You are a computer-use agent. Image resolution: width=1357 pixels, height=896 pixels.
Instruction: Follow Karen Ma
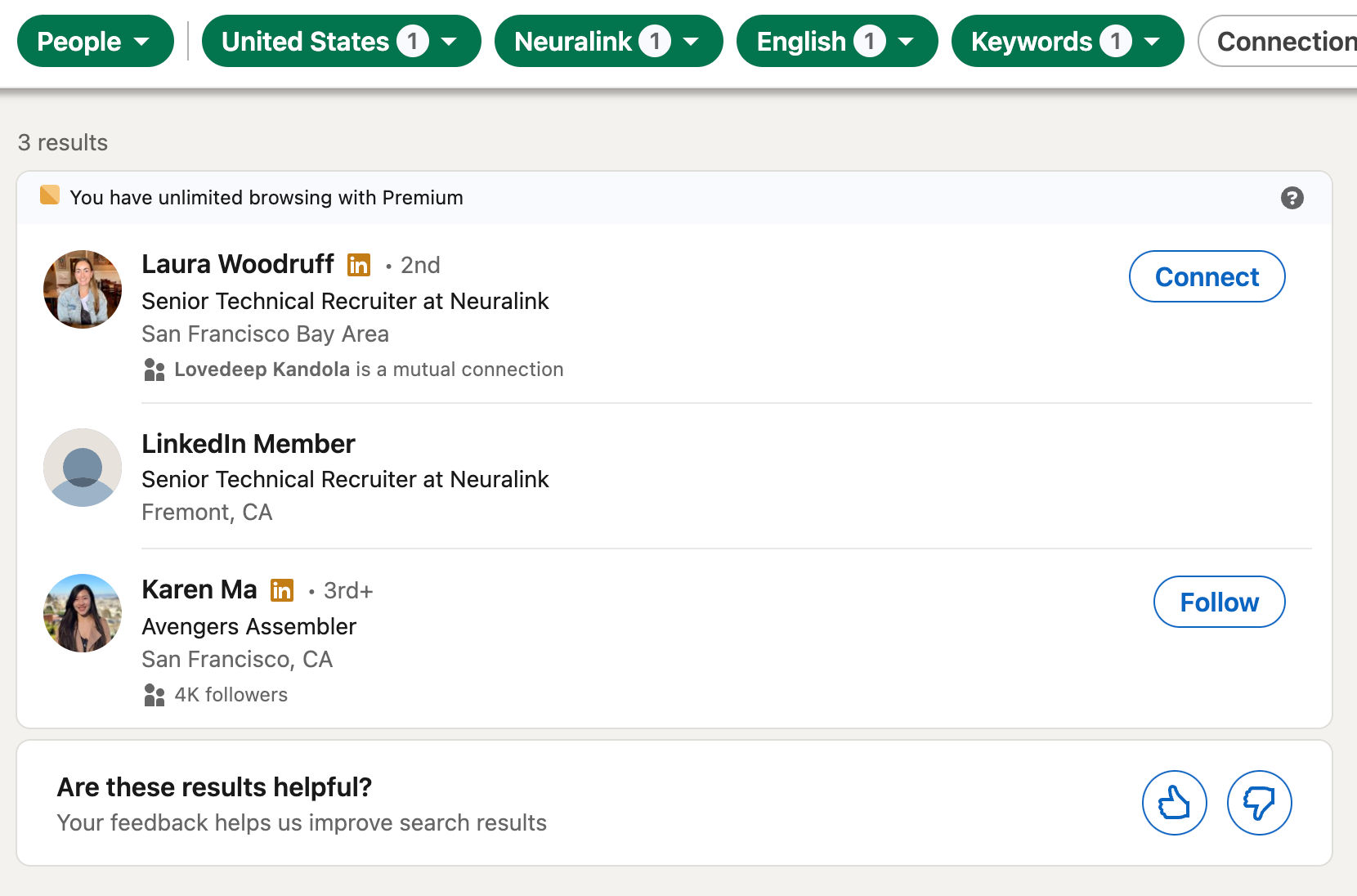tap(1219, 602)
